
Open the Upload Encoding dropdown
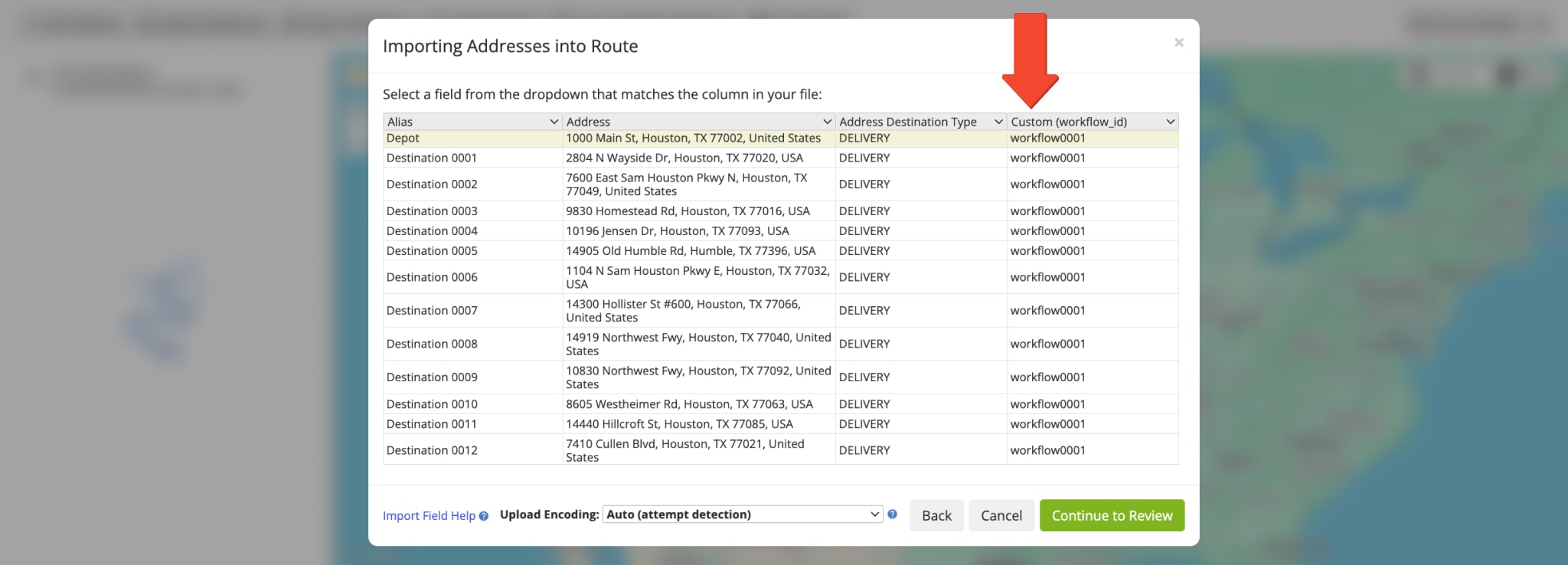pos(743,514)
